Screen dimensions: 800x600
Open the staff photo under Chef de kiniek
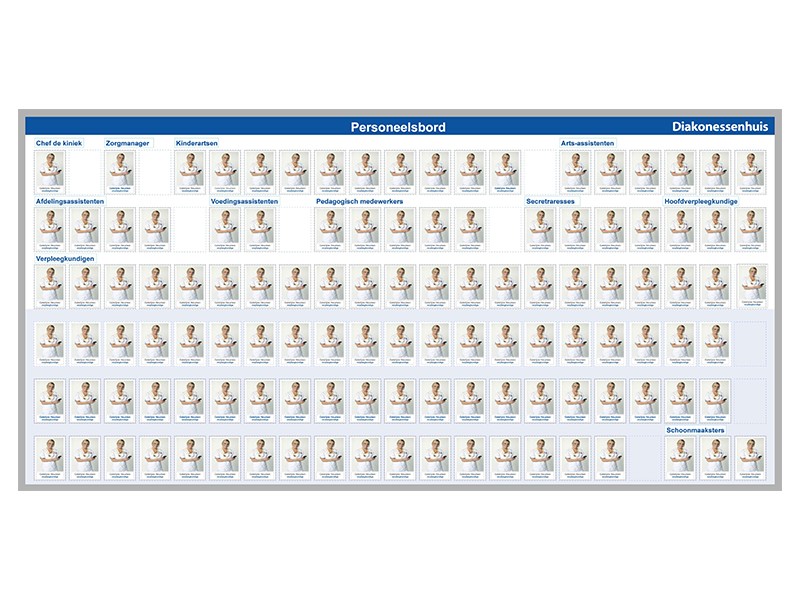coord(50,172)
